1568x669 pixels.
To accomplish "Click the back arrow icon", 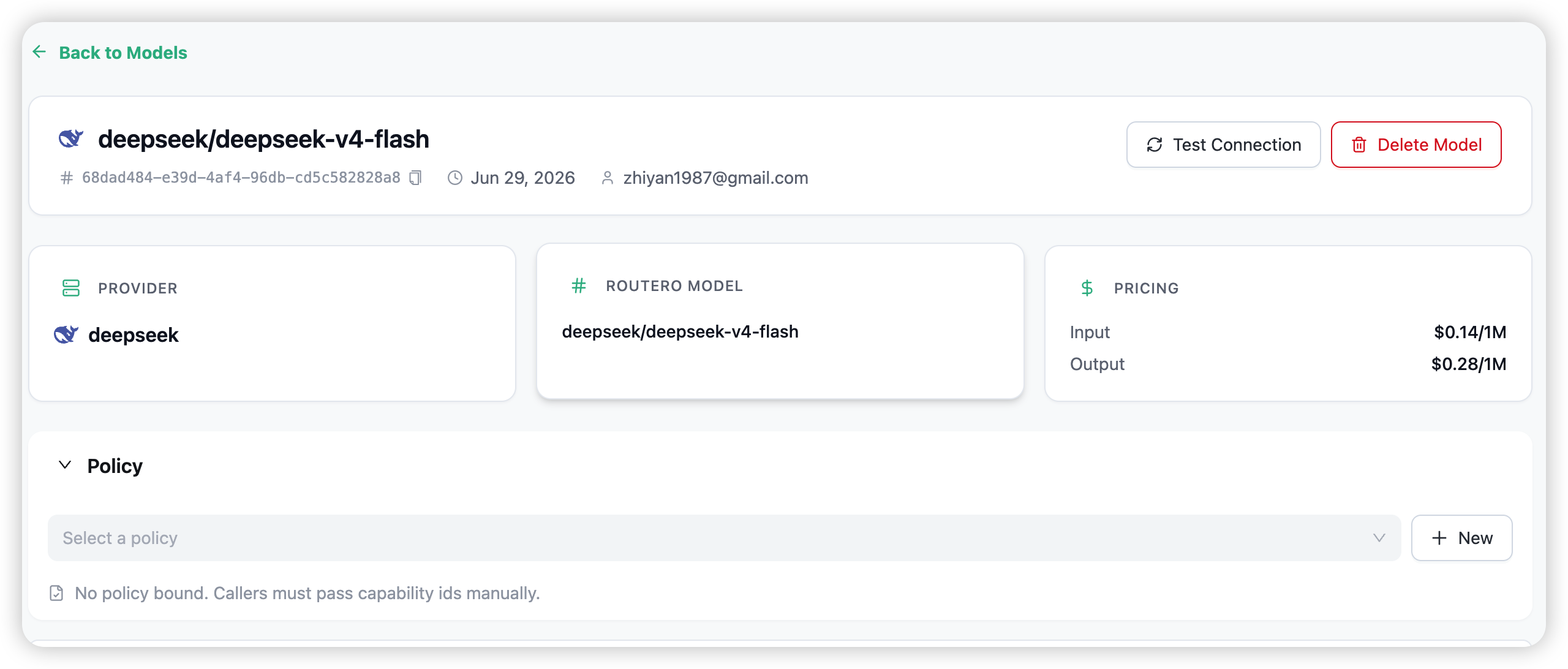I will click(39, 52).
